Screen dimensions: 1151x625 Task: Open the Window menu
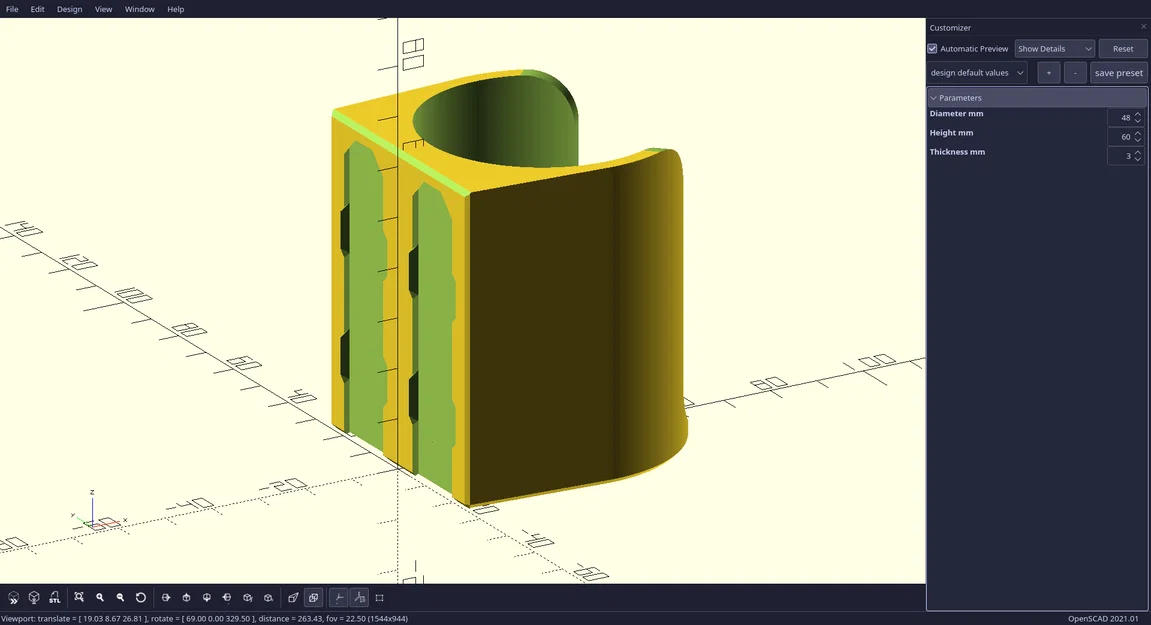click(139, 9)
